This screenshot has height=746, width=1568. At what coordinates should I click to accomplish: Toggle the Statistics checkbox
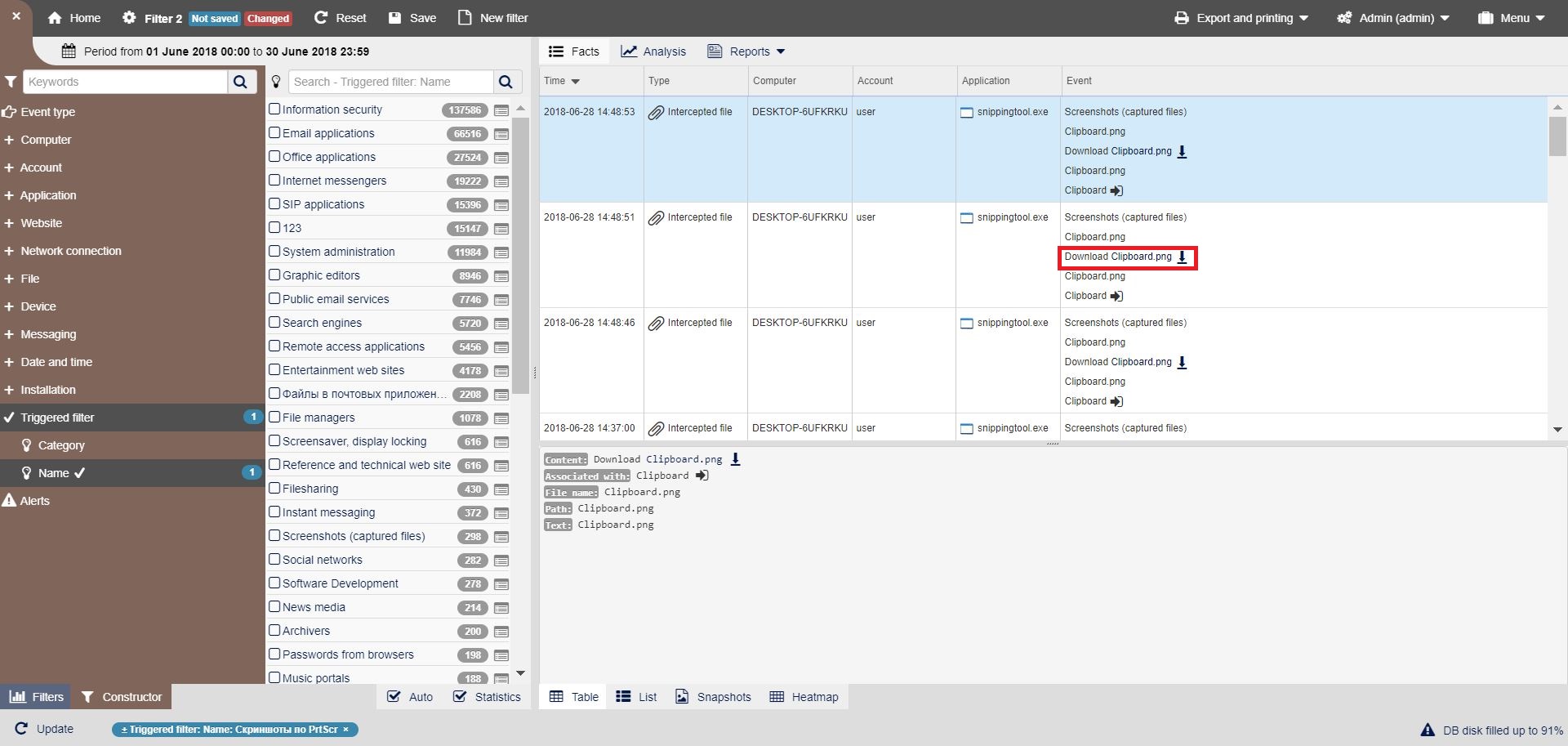pyautogui.click(x=460, y=697)
